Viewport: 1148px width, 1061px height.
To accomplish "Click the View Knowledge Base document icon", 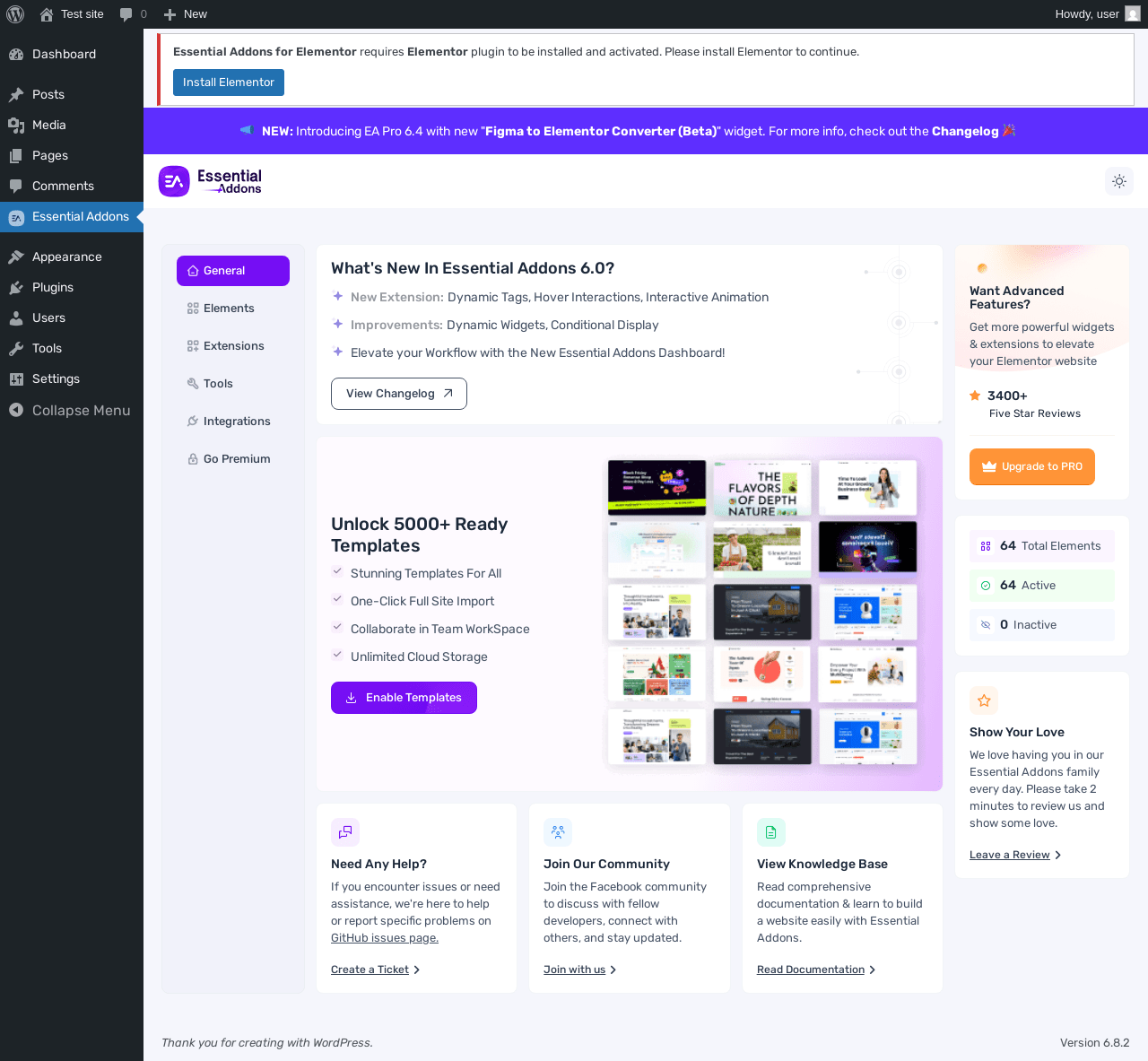I will point(771,832).
